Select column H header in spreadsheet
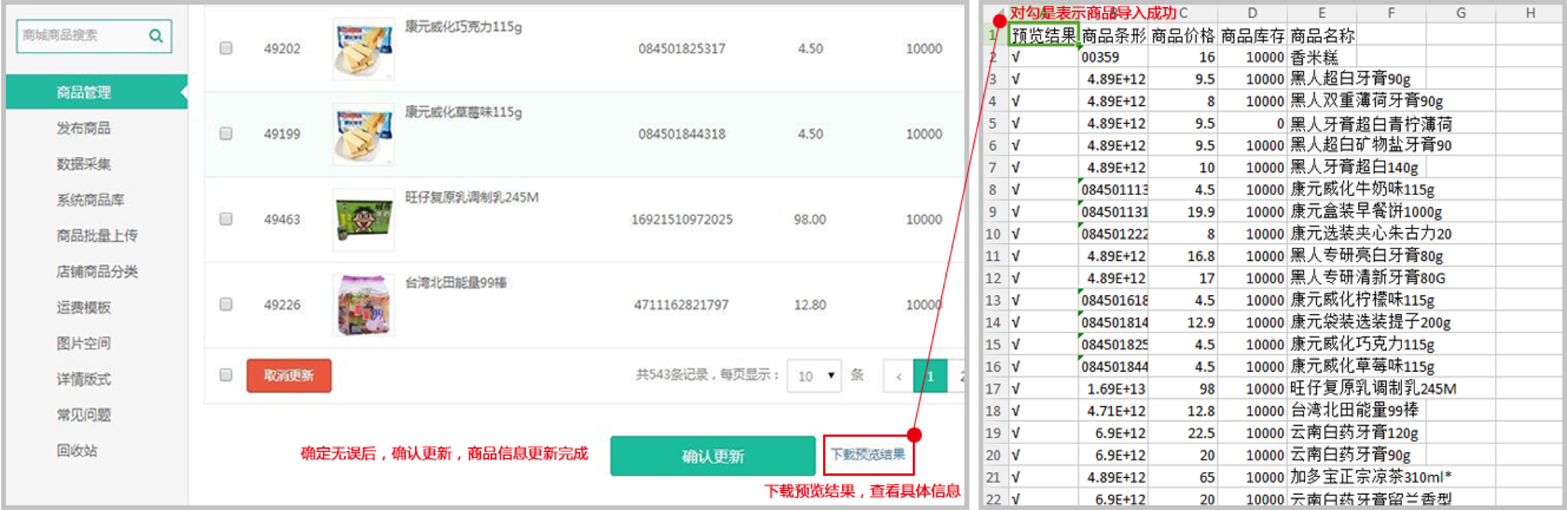The width and height of the screenshot is (1567, 510). [1529, 13]
